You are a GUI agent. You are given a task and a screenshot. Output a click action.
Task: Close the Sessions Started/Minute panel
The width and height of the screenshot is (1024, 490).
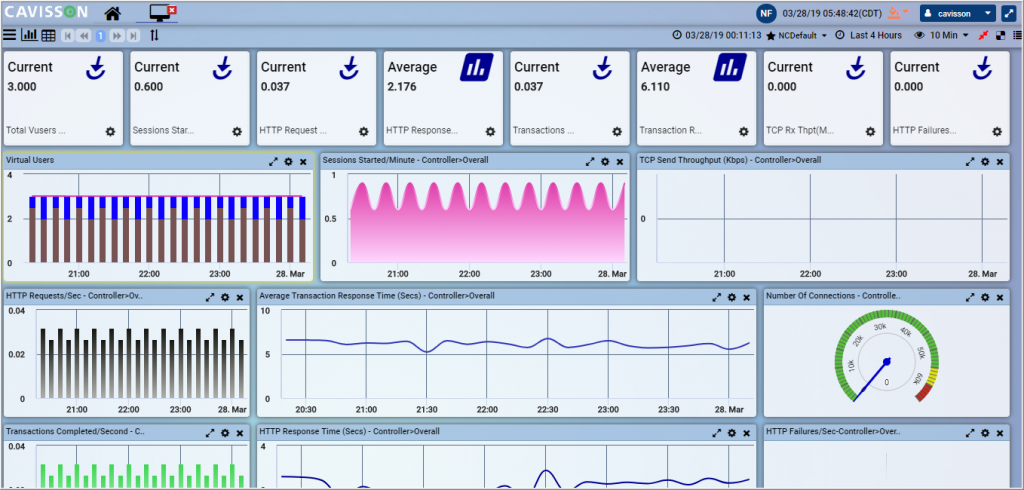(620, 161)
